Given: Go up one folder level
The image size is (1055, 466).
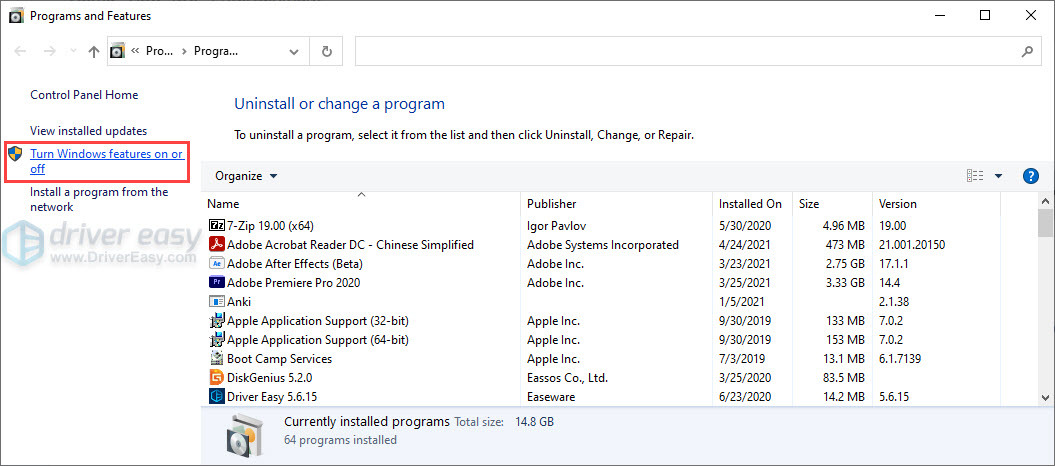Looking at the screenshot, I should [x=94, y=51].
